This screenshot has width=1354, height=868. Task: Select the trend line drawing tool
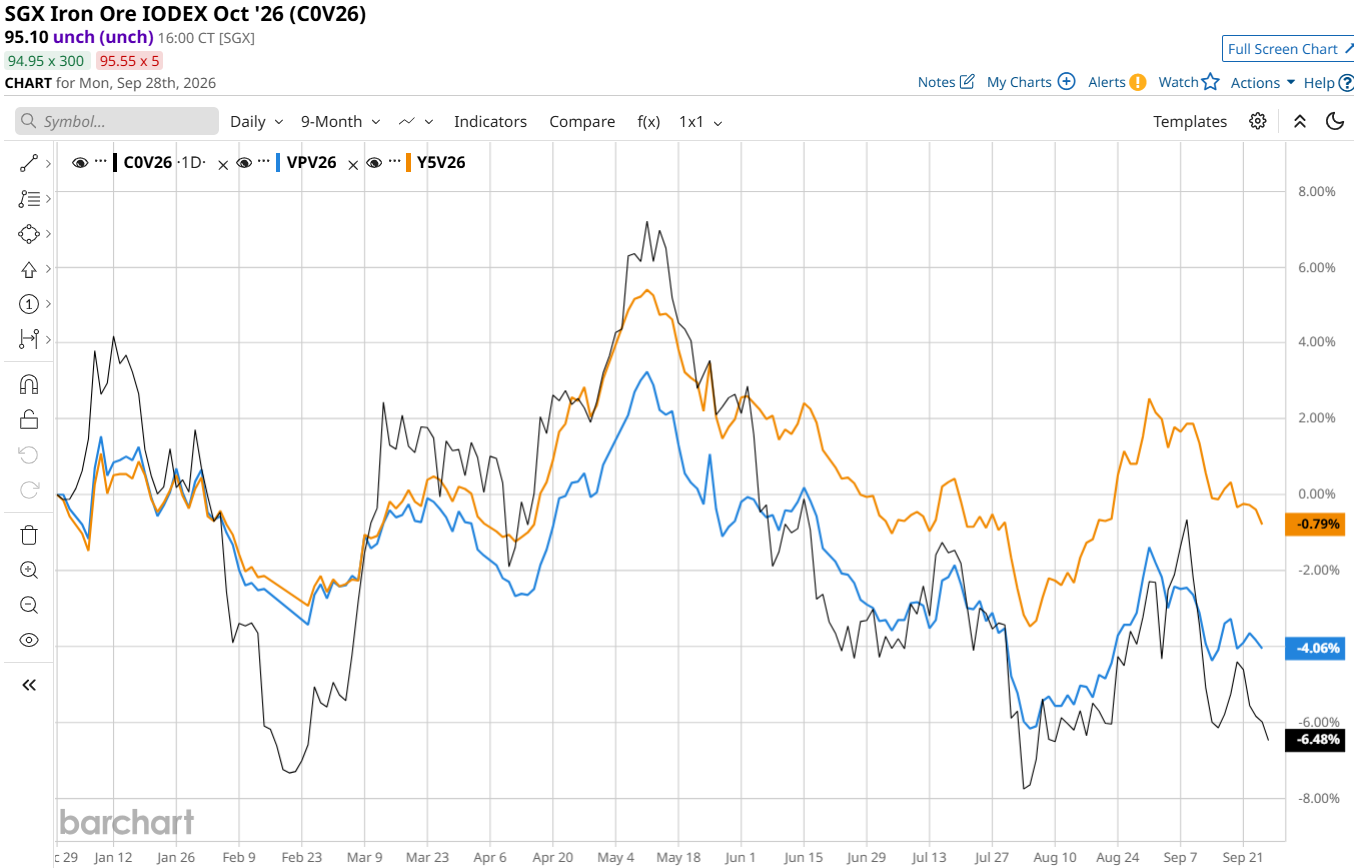click(29, 164)
